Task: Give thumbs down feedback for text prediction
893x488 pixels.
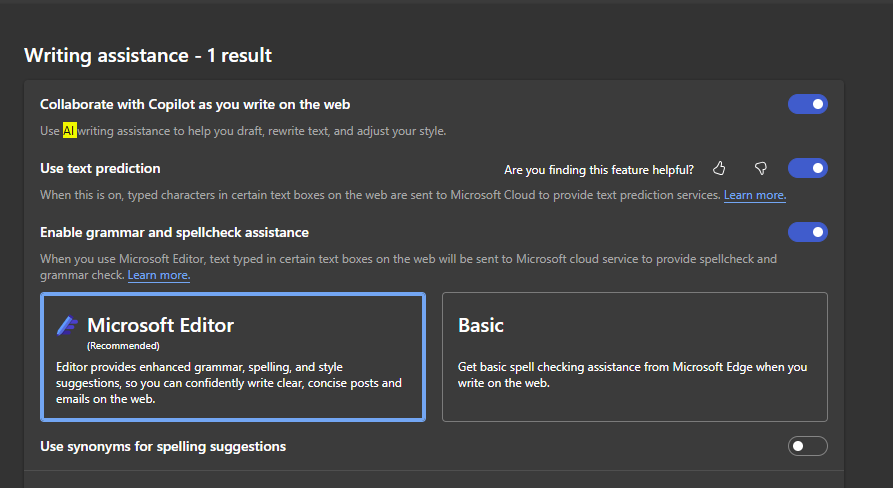Action: pyautogui.click(x=760, y=169)
